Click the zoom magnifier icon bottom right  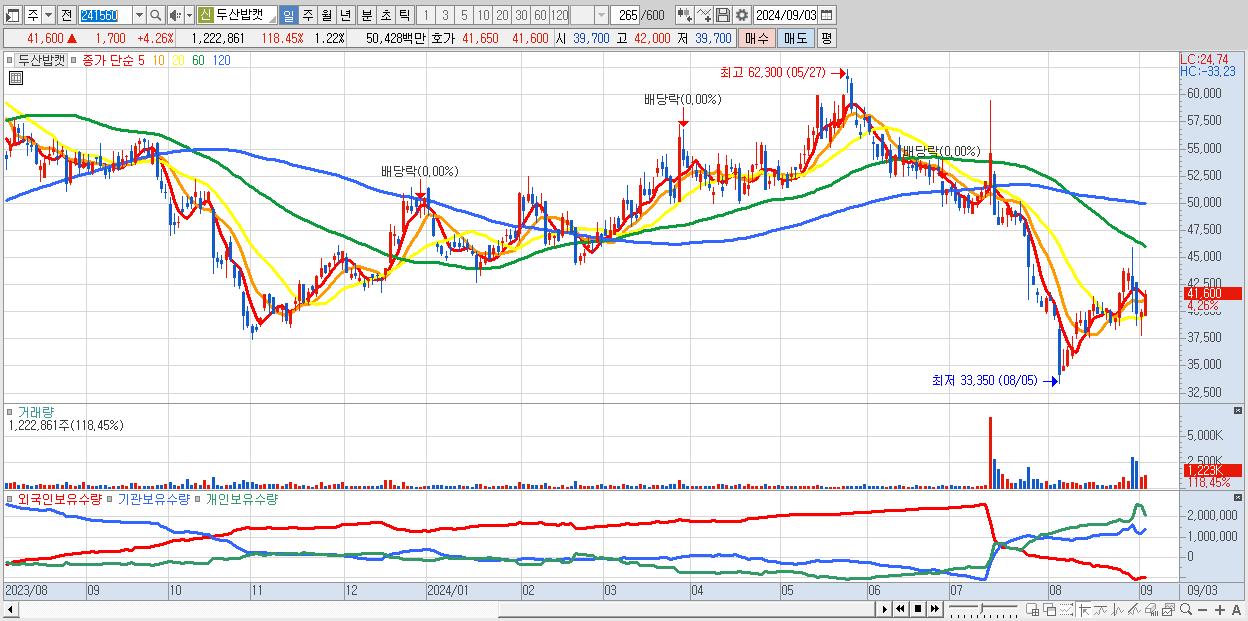tap(1186, 609)
